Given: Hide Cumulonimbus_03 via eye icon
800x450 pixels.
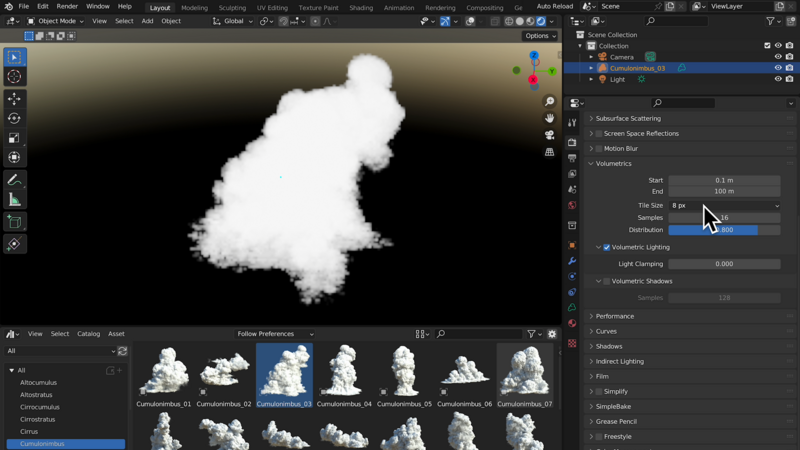Looking at the screenshot, I should pos(778,68).
